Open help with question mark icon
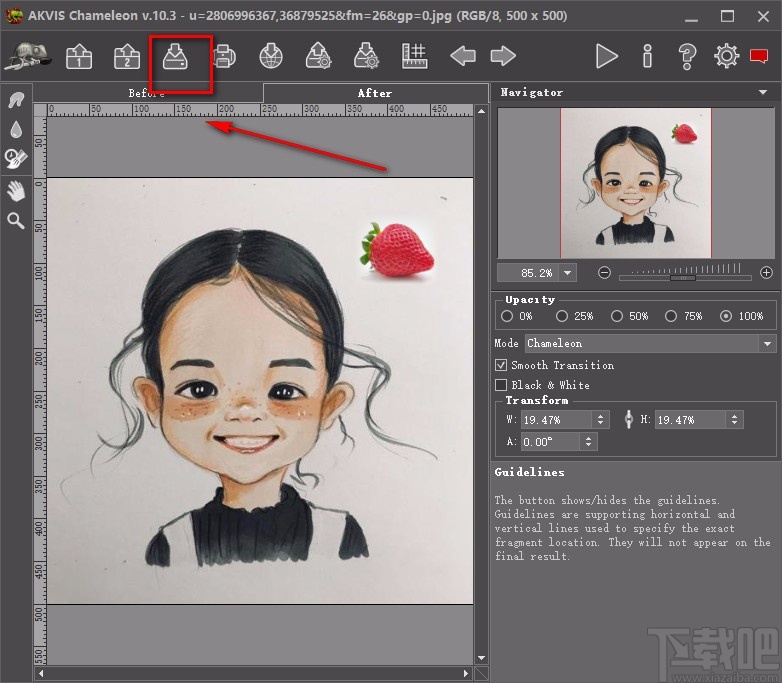The height and width of the screenshot is (683, 782). click(687, 56)
